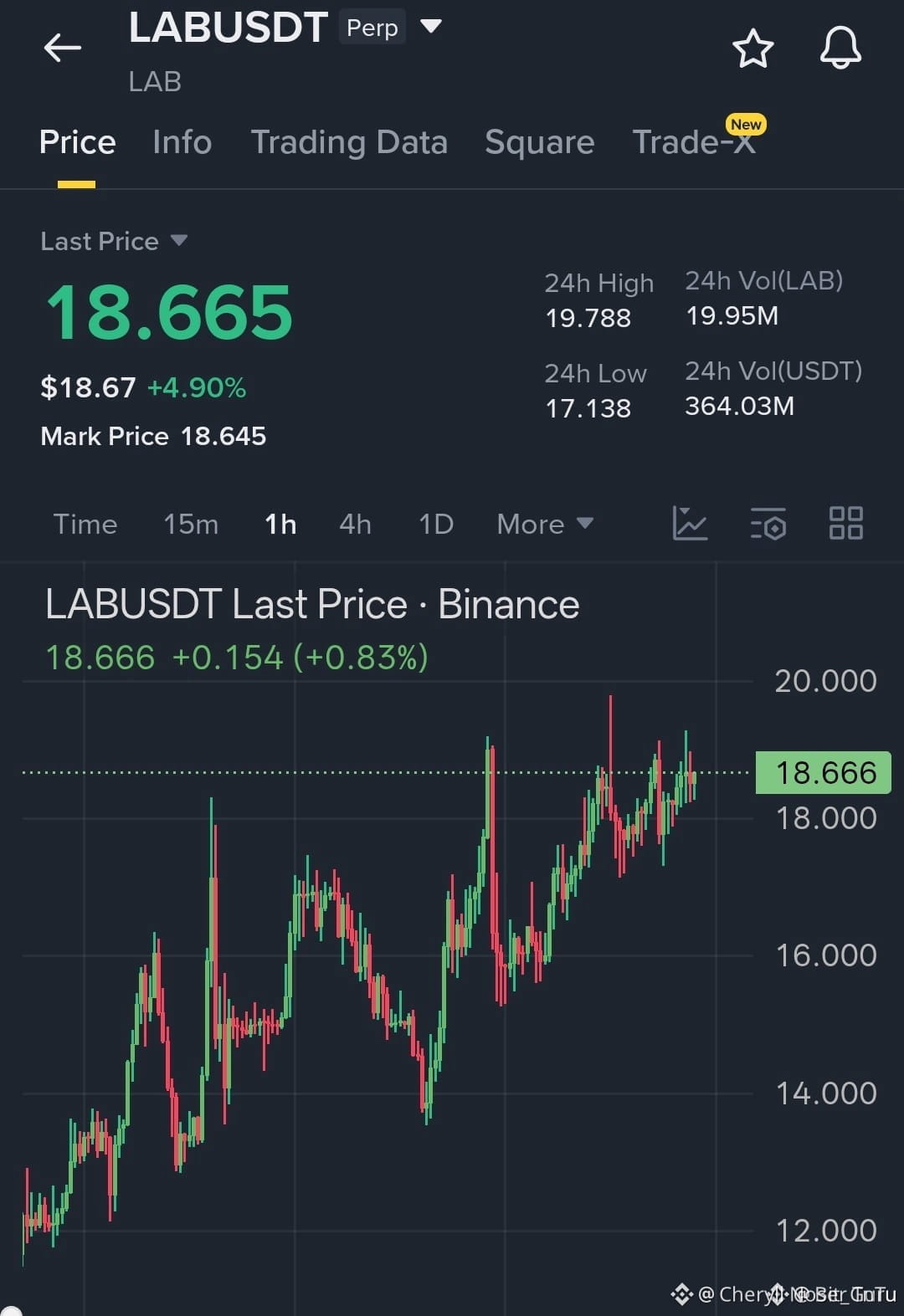Tap the $18.67 dollar price
Screen dimensions: 904x1316
tap(88, 387)
